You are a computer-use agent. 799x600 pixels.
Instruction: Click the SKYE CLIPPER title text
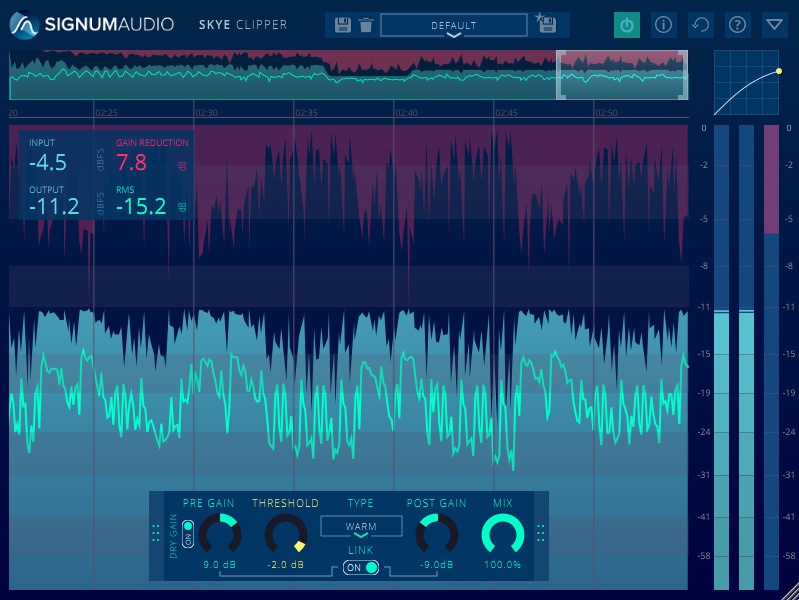(243, 24)
